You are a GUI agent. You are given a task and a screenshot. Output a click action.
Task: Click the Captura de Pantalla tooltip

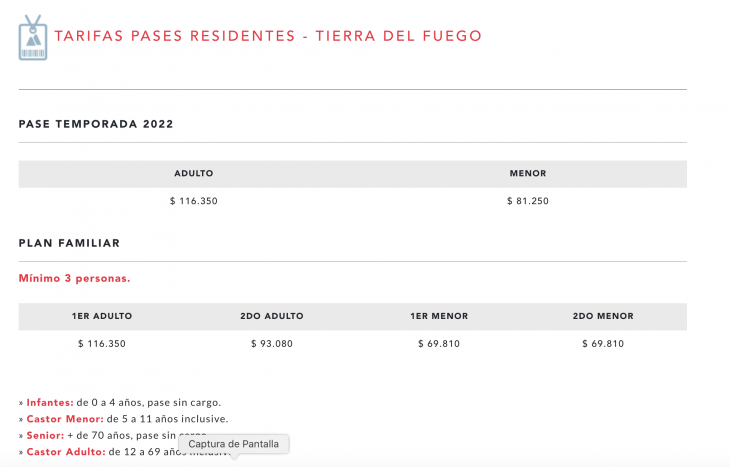point(234,444)
